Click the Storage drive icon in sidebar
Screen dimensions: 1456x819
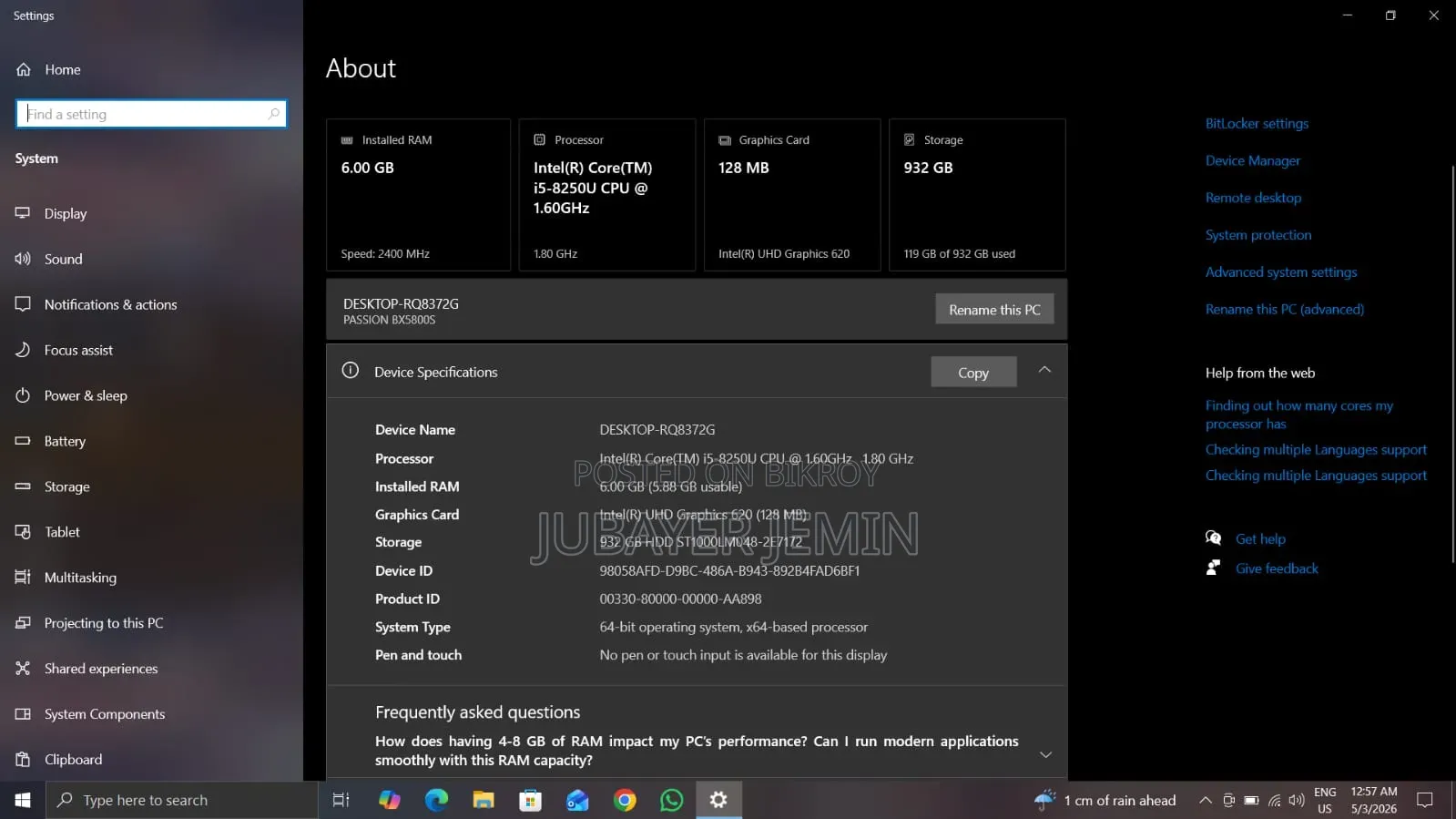tap(23, 486)
